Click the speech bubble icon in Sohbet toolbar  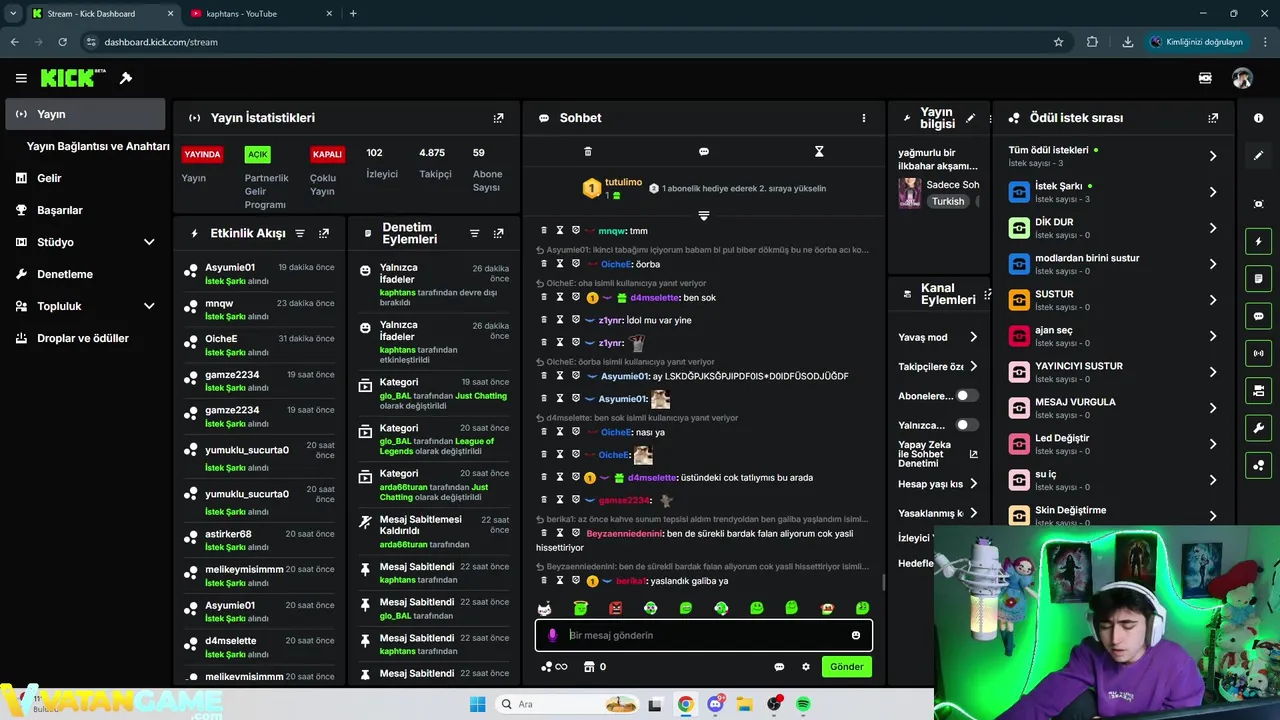point(704,152)
